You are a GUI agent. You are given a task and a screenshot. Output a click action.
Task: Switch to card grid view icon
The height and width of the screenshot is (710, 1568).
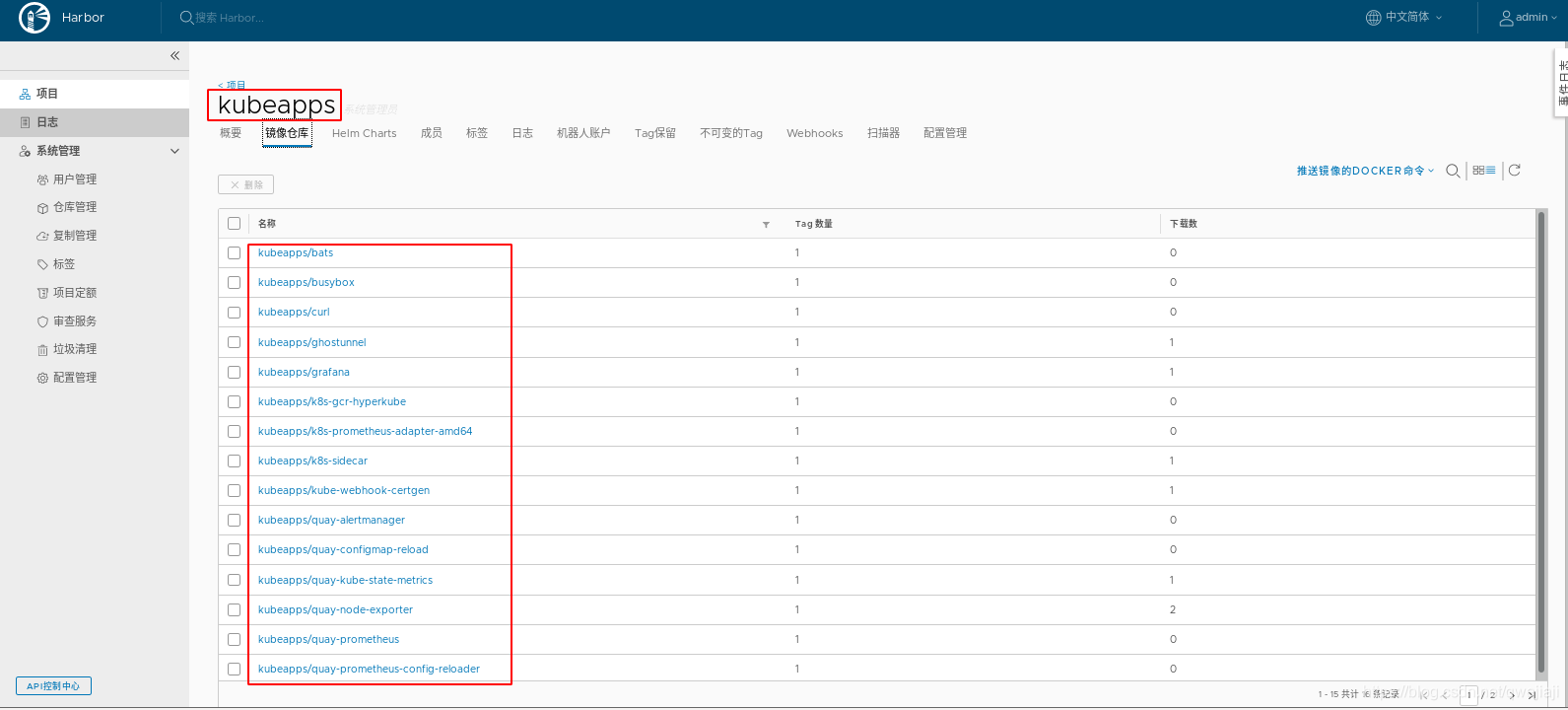pyautogui.click(x=1478, y=171)
